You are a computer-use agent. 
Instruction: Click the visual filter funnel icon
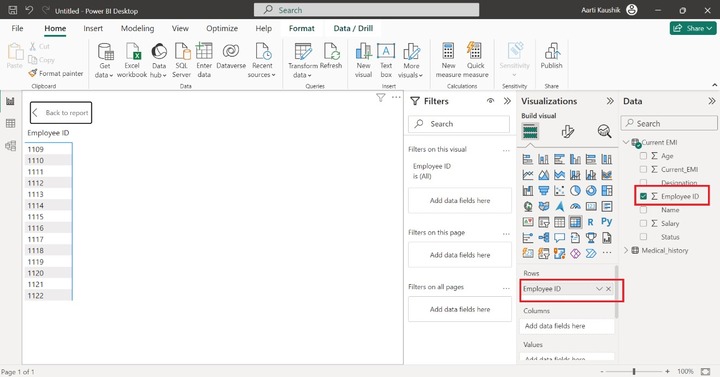pyautogui.click(x=380, y=97)
